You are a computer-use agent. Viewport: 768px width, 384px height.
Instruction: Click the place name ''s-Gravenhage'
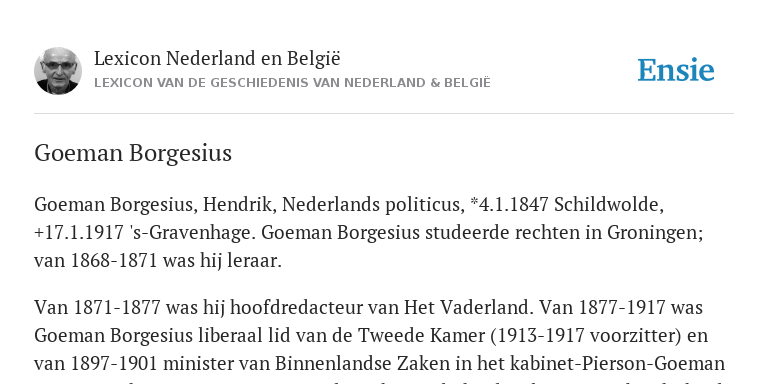(191, 233)
